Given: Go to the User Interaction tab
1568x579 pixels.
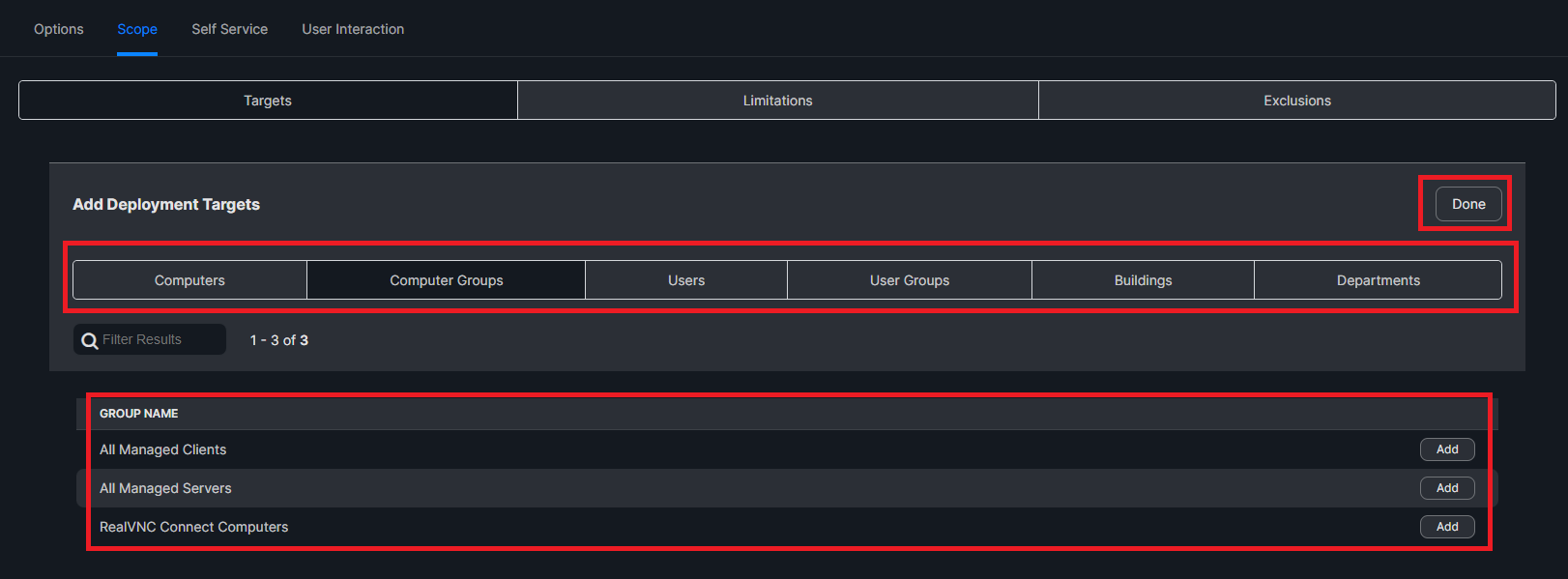Looking at the screenshot, I should [353, 29].
